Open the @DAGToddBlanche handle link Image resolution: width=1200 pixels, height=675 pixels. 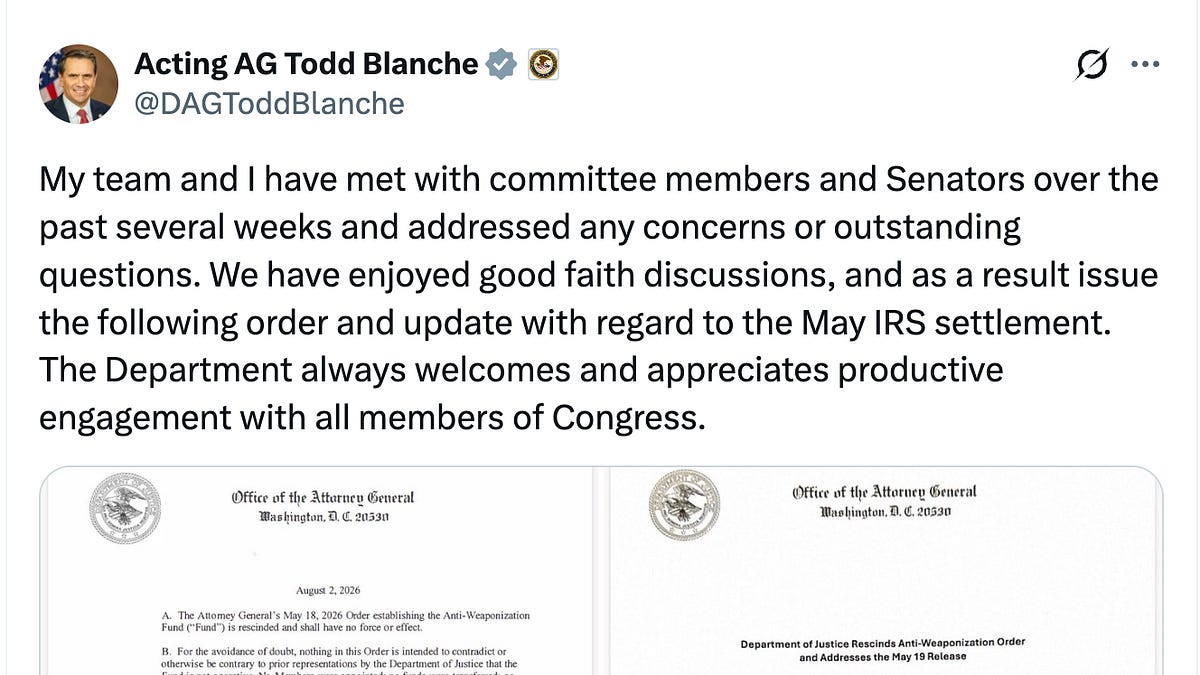(269, 103)
